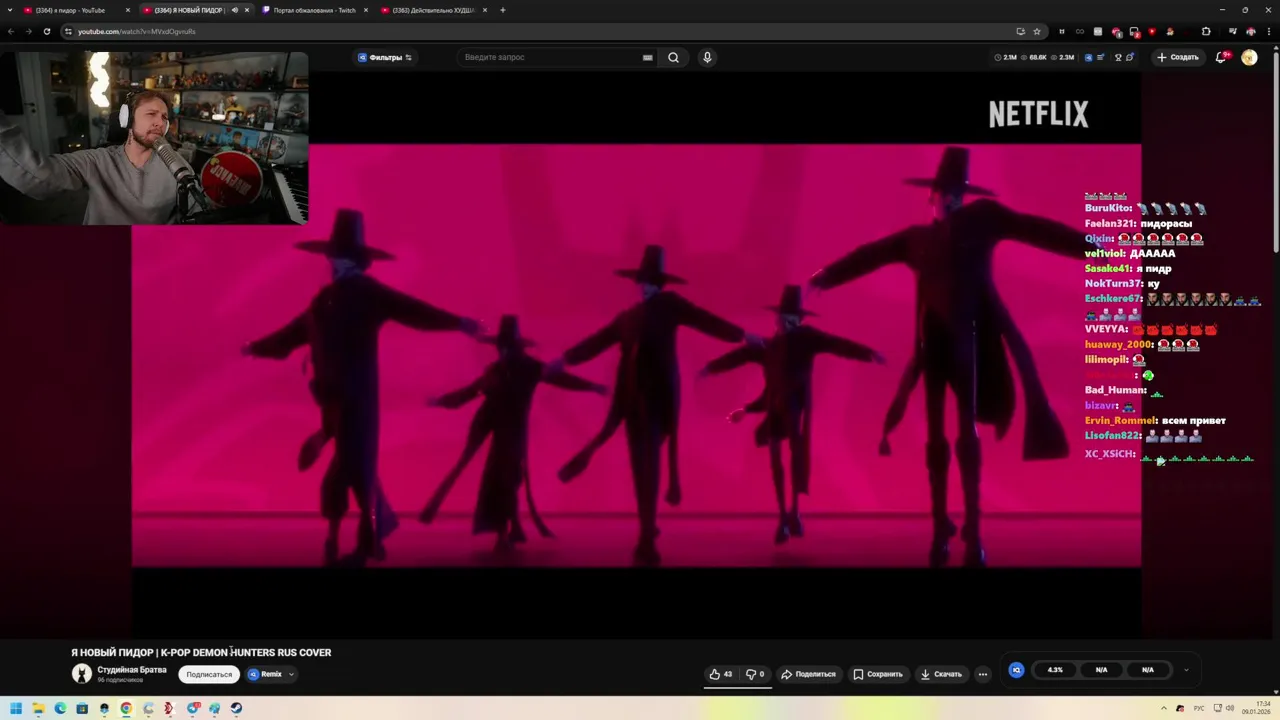Open the YouTube account avatar menu
1280x720 pixels.
[x=1249, y=57]
